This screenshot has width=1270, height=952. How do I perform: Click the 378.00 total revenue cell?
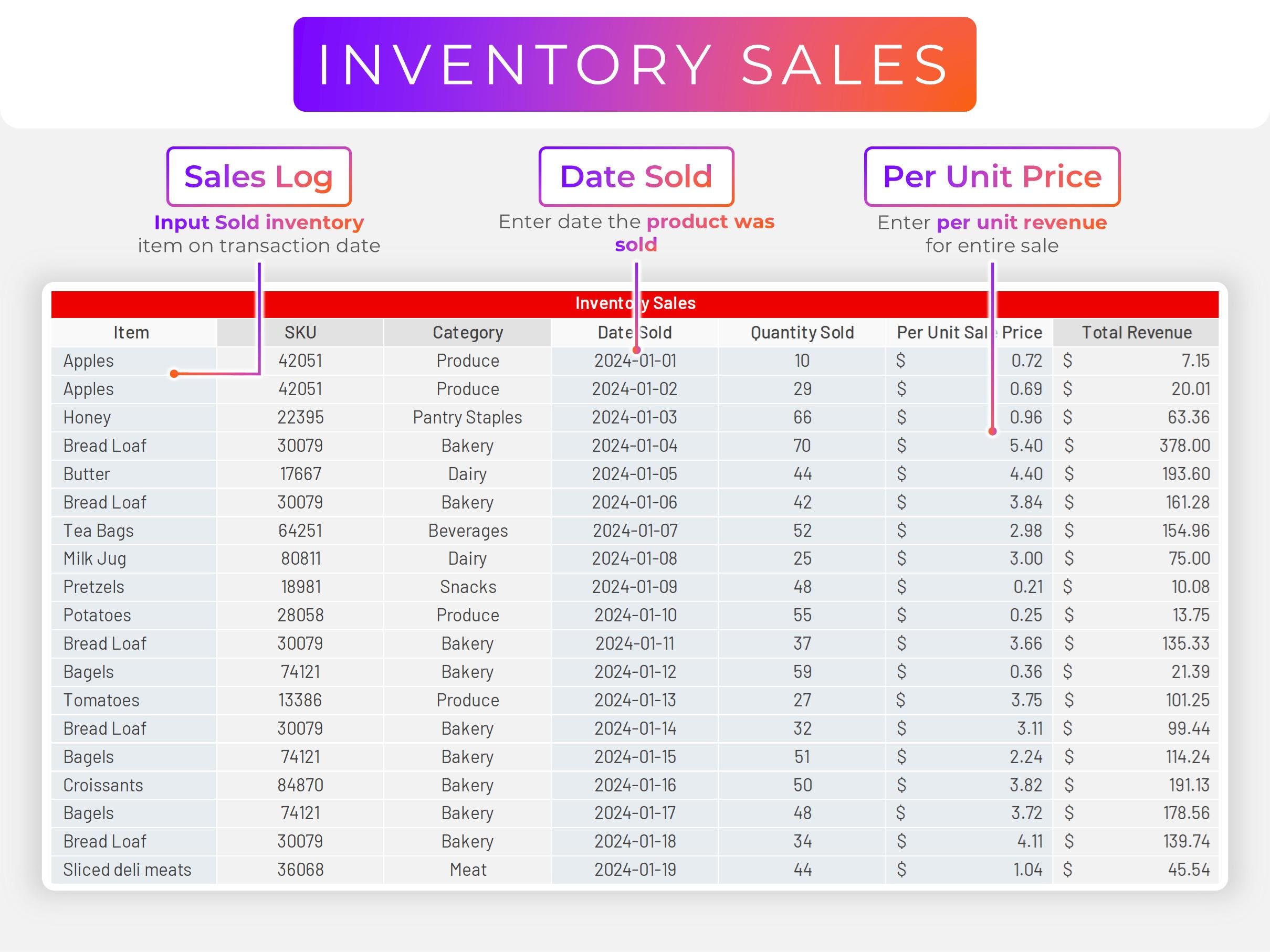(1184, 446)
